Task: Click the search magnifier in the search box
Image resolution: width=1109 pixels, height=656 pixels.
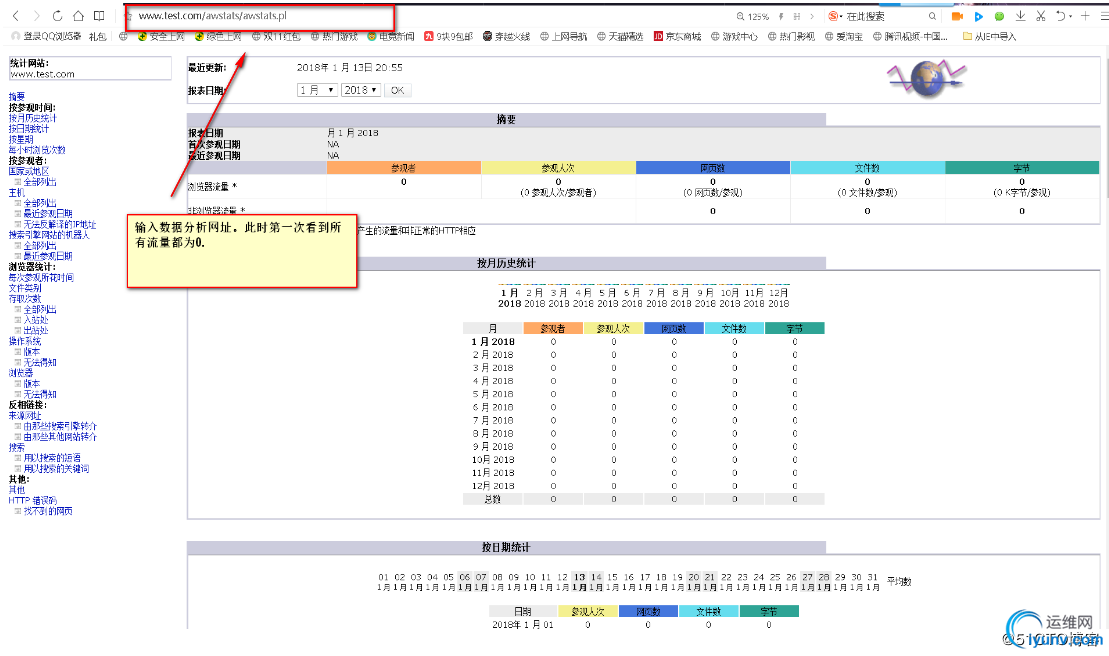Action: [x=932, y=16]
